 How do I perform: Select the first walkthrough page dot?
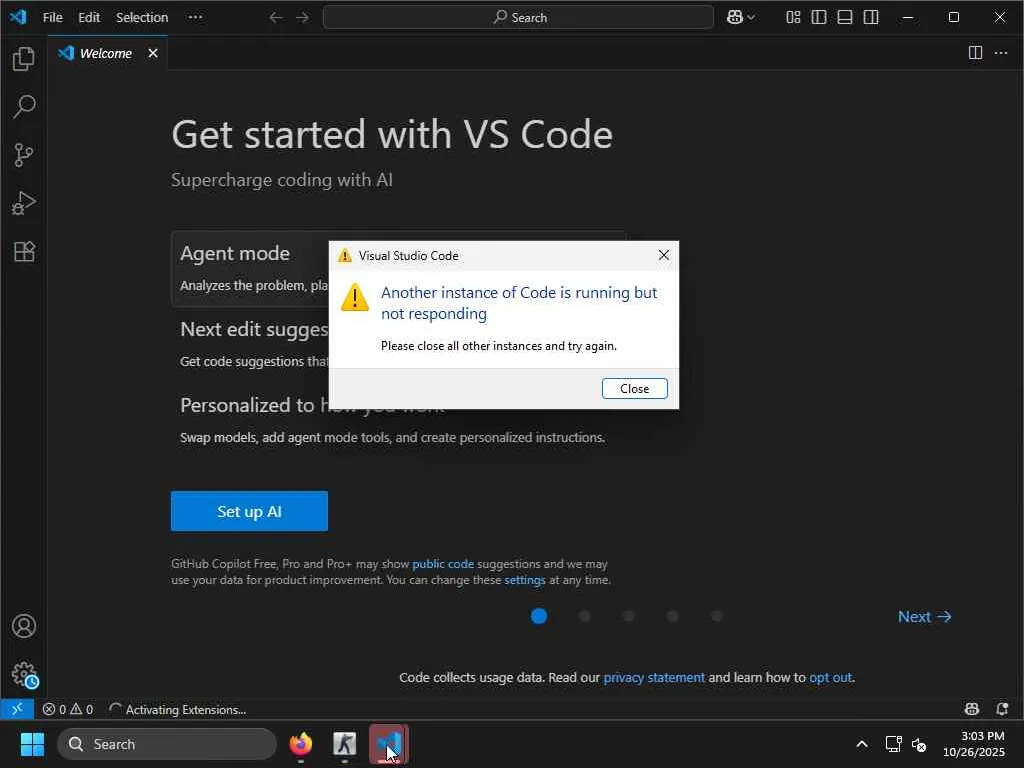coord(539,616)
